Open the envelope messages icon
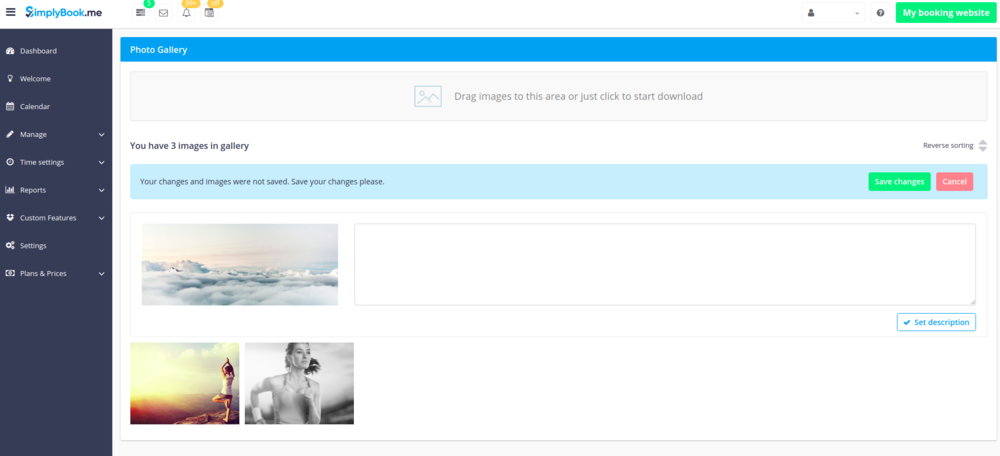 [163, 13]
